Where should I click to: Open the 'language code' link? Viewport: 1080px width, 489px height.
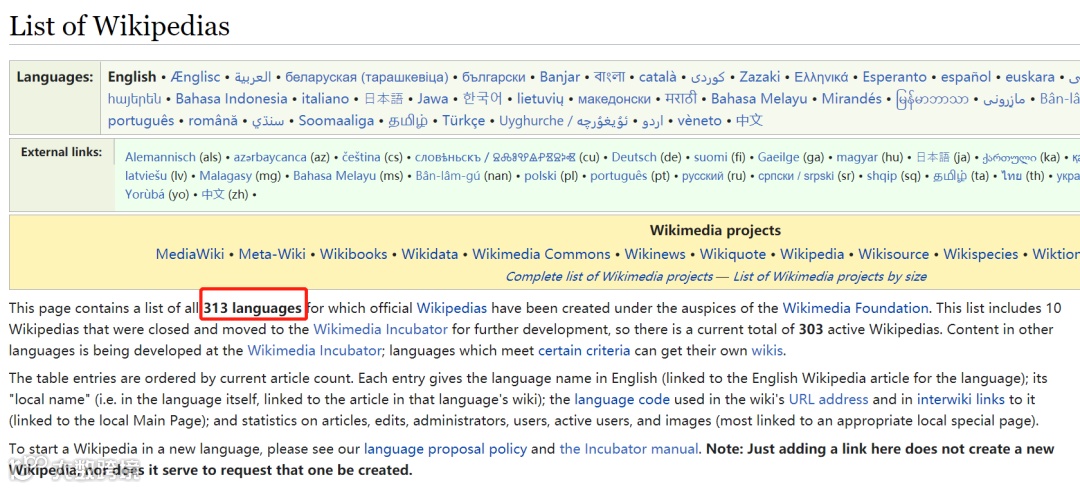pyautogui.click(x=621, y=399)
